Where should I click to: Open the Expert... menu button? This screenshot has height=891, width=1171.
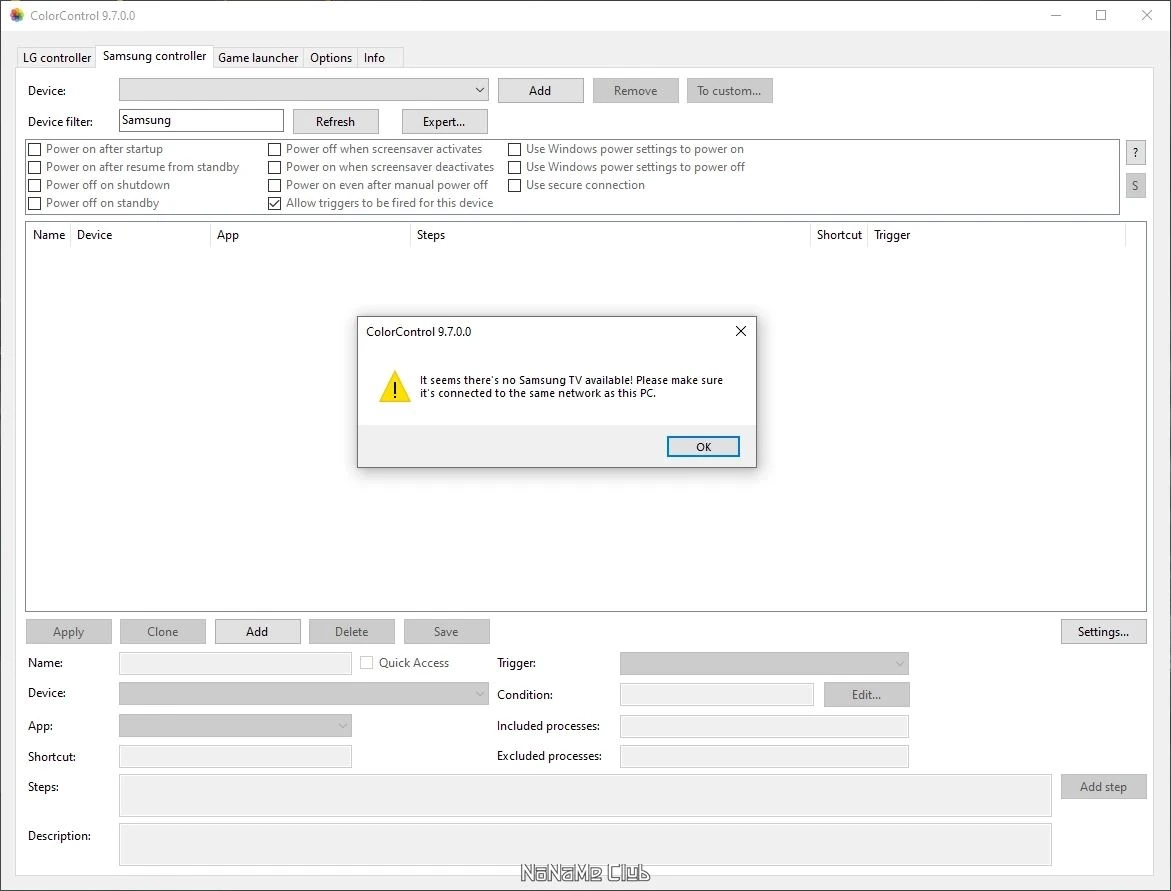[444, 121]
